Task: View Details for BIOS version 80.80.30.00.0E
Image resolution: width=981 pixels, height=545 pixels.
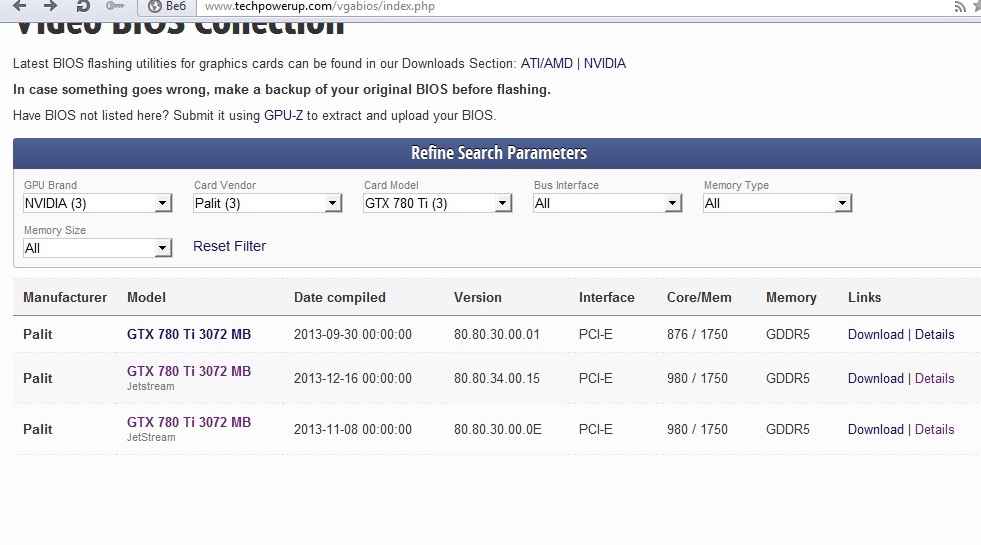Action: [x=935, y=429]
